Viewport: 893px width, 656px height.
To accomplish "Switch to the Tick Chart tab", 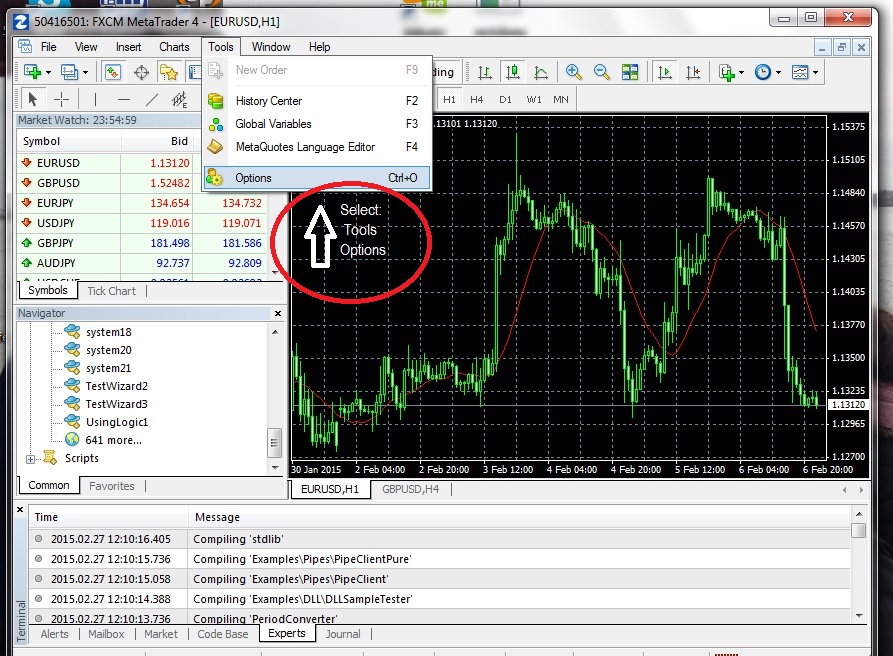I will [112, 291].
